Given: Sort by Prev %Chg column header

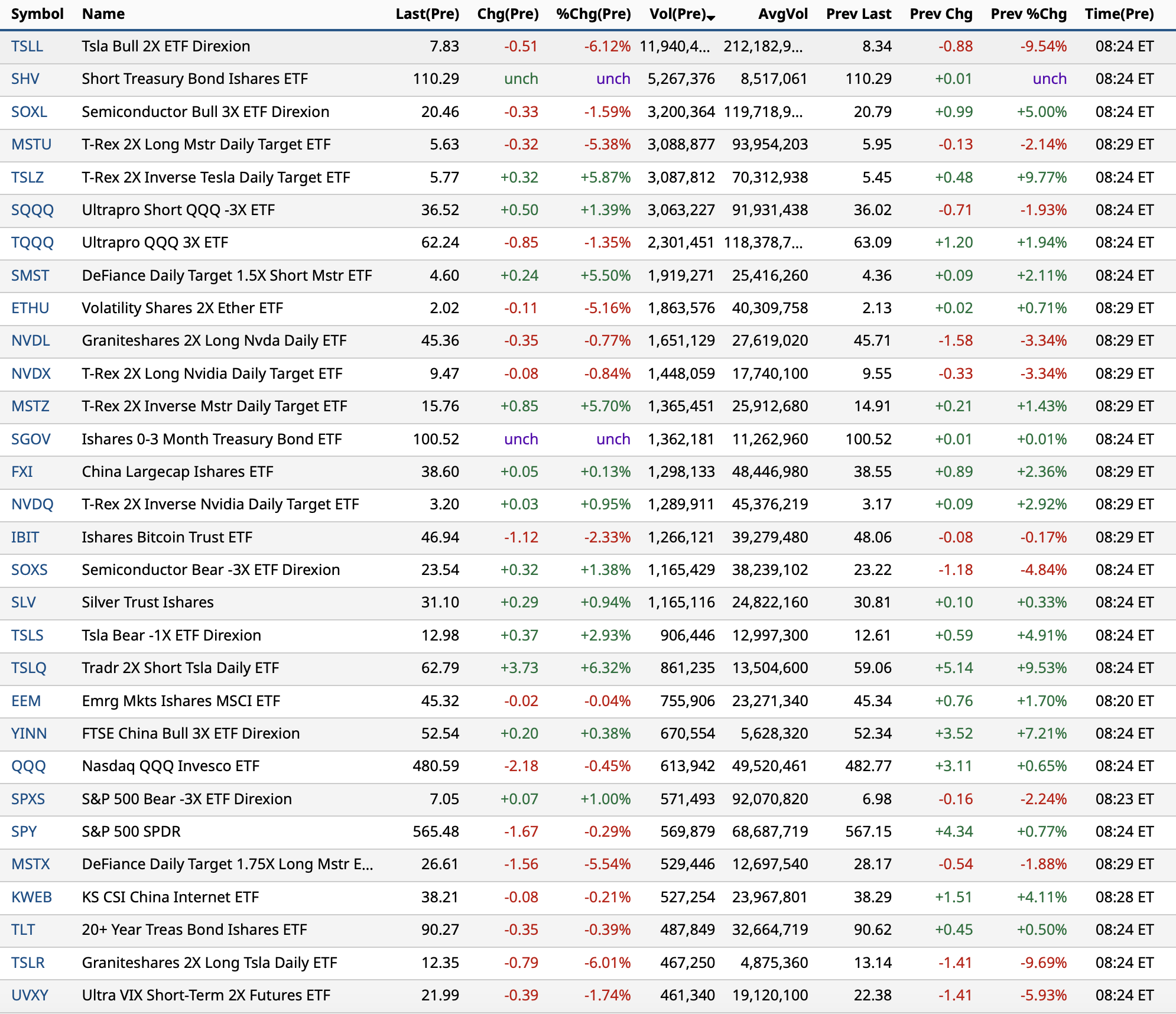Looking at the screenshot, I should (1028, 14).
